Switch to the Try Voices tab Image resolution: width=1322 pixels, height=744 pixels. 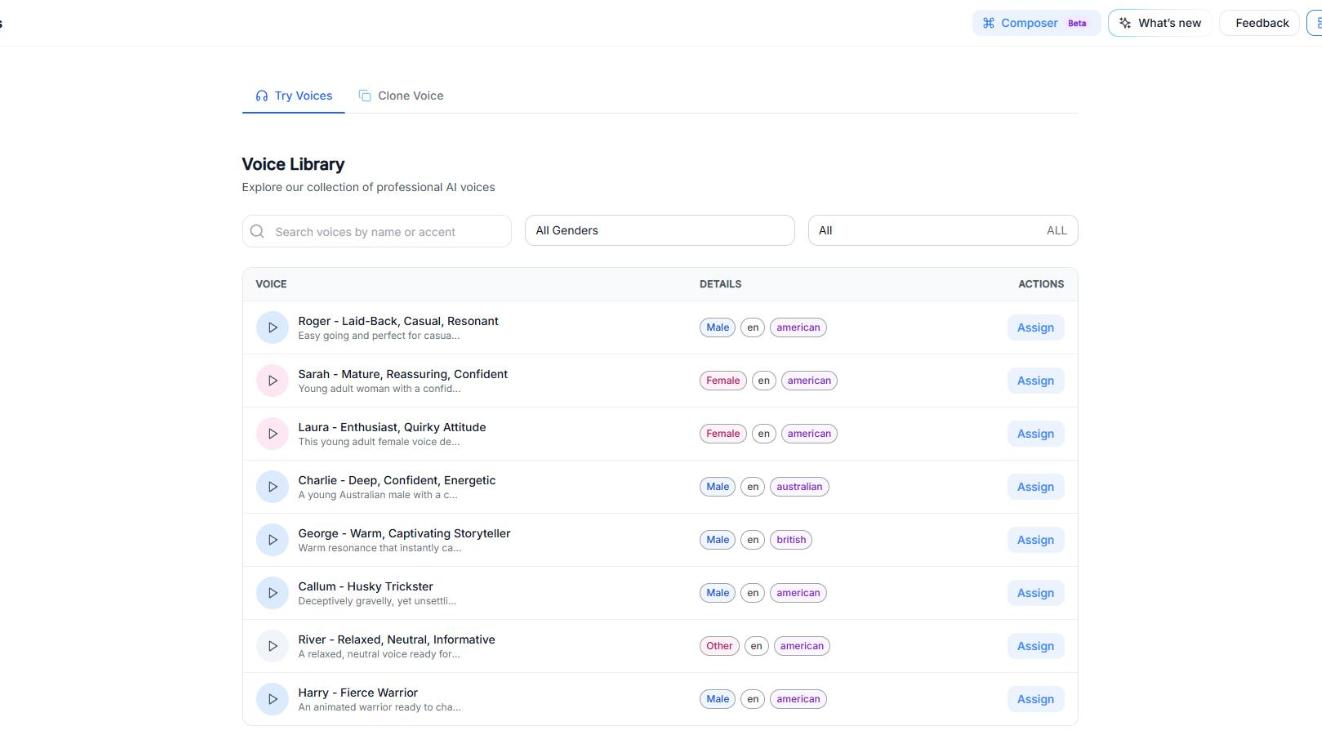point(293,96)
